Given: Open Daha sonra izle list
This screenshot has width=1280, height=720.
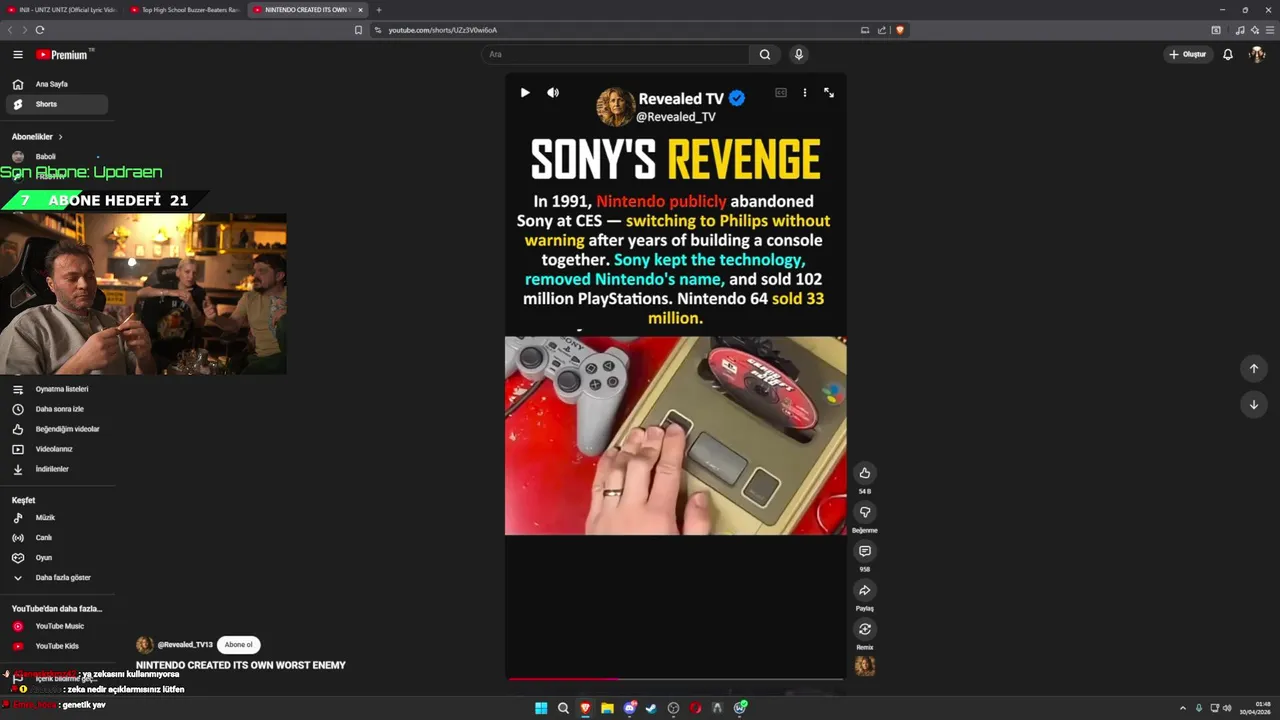Looking at the screenshot, I should pos(58,409).
